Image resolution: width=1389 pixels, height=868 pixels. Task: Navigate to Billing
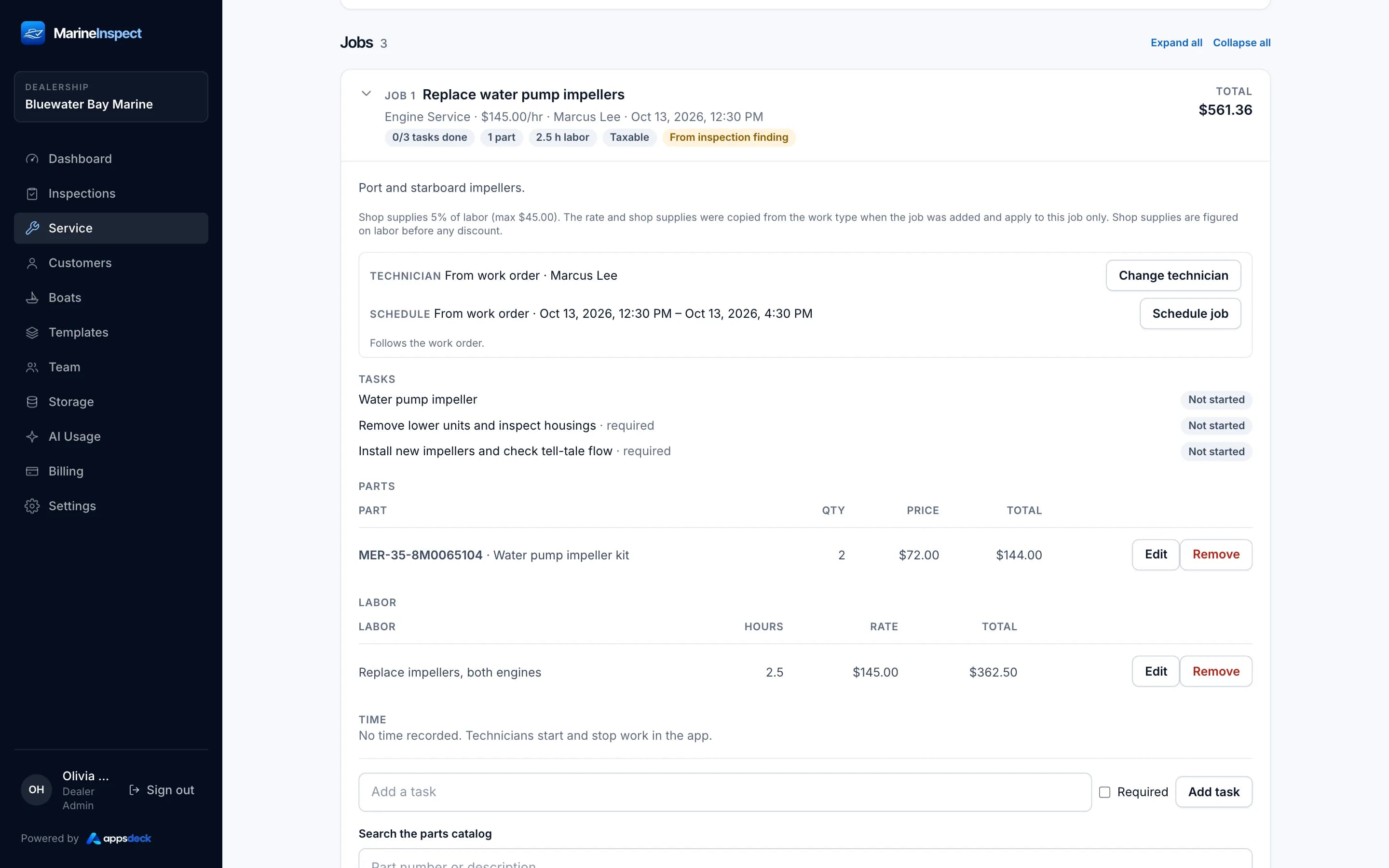pyautogui.click(x=111, y=471)
